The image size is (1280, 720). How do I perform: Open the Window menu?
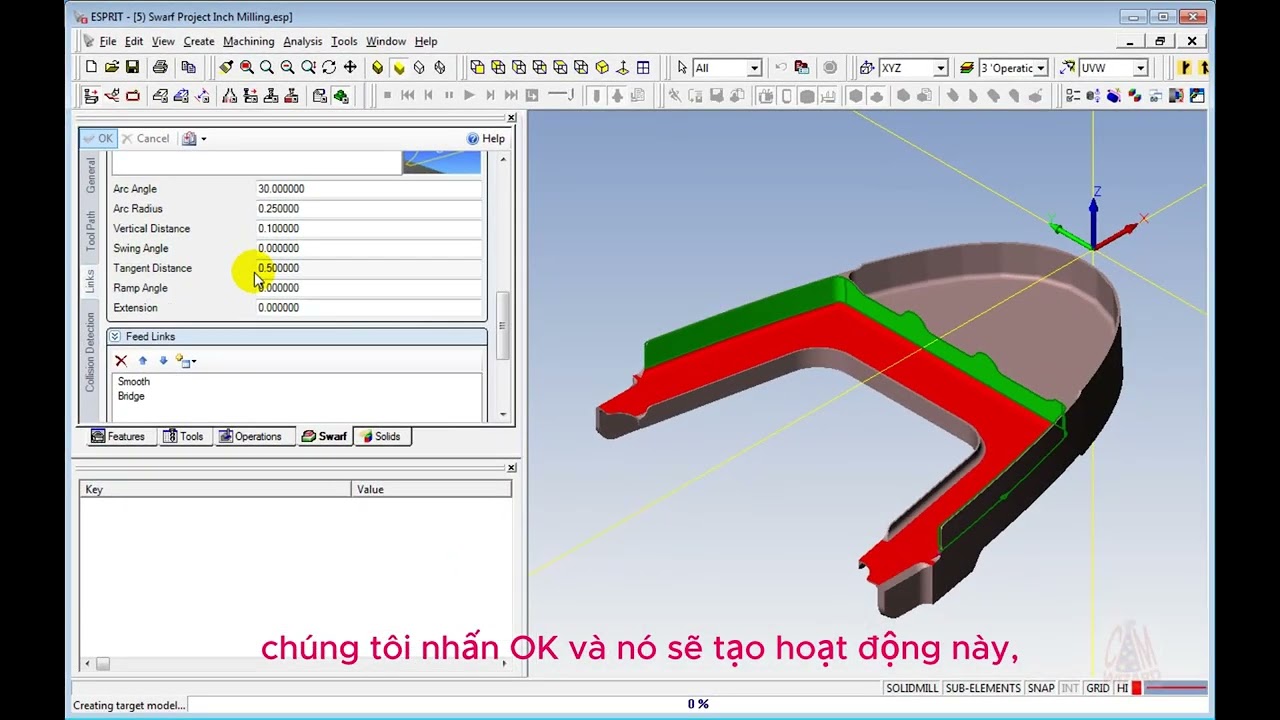coord(385,41)
